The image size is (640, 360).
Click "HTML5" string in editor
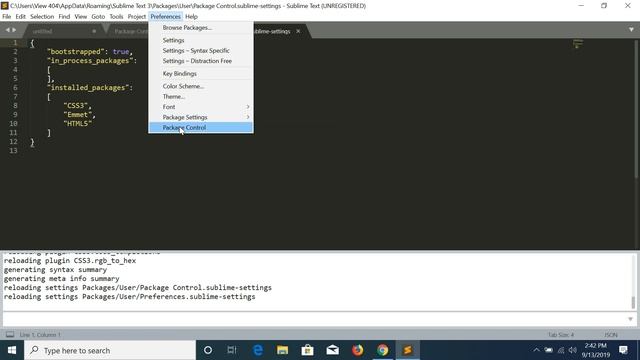pyautogui.click(x=78, y=124)
